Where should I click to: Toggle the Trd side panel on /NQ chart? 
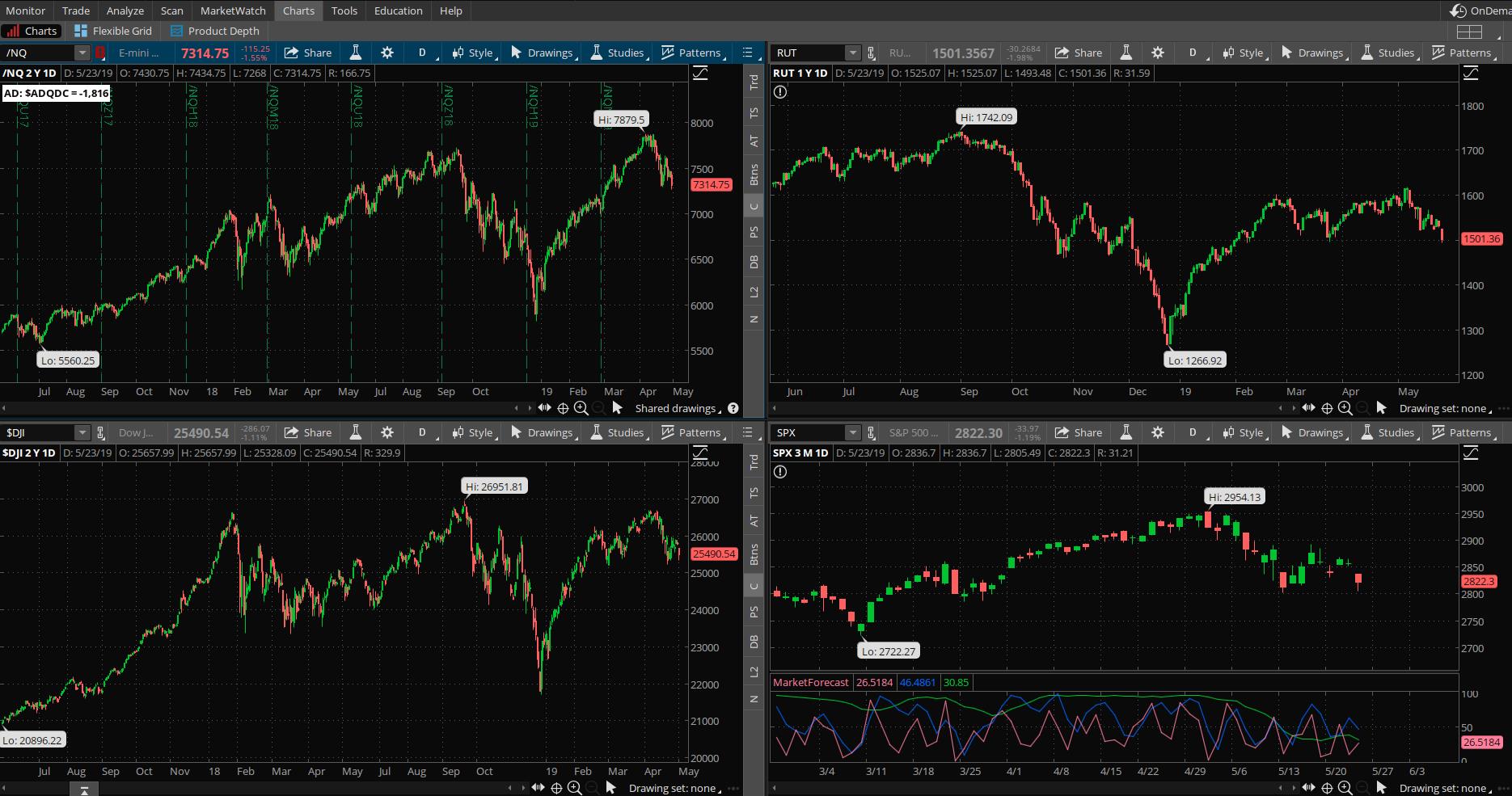pos(754,82)
